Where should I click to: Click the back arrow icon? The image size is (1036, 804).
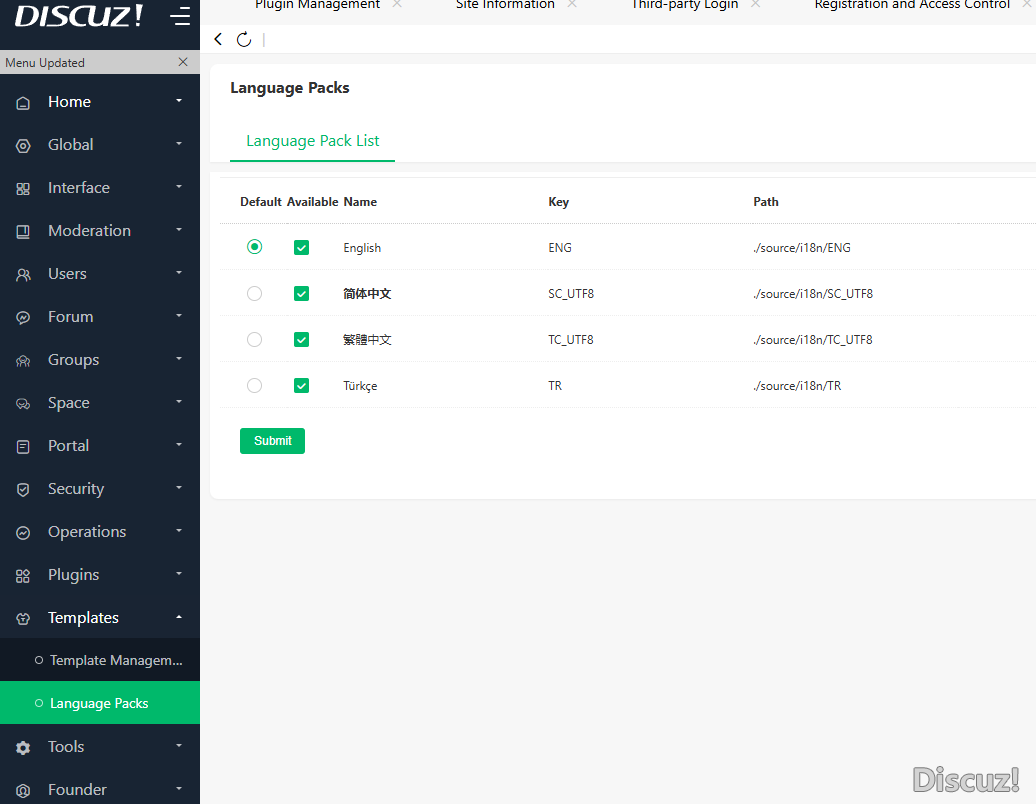[x=218, y=39]
